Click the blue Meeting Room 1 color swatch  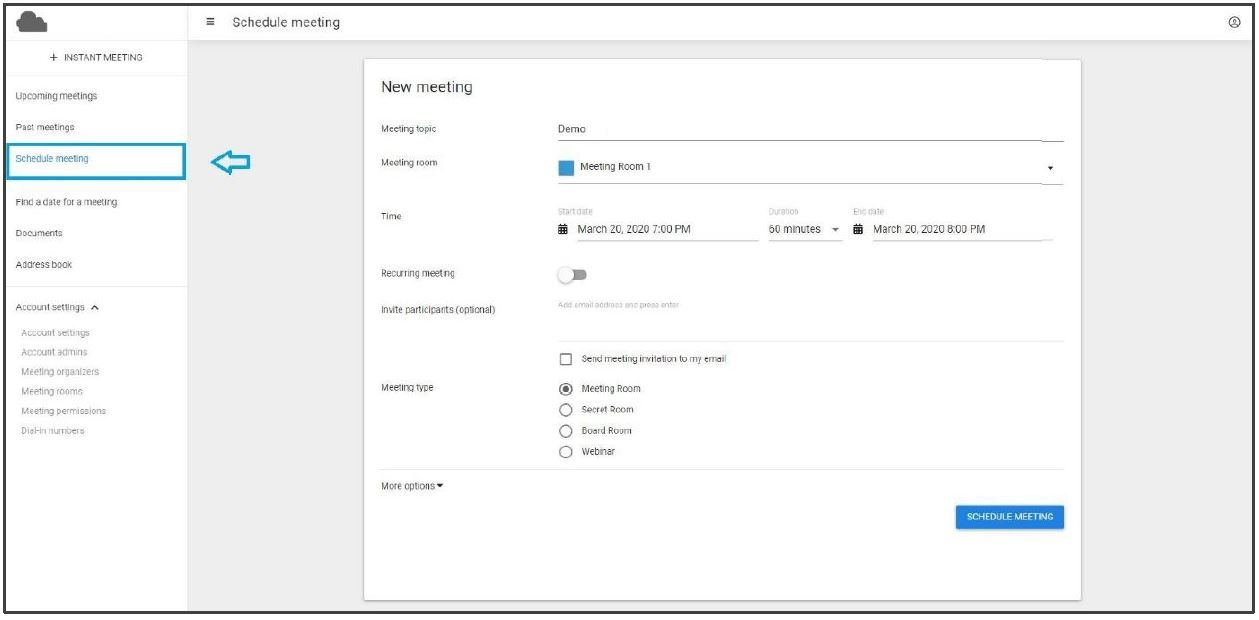tap(566, 168)
